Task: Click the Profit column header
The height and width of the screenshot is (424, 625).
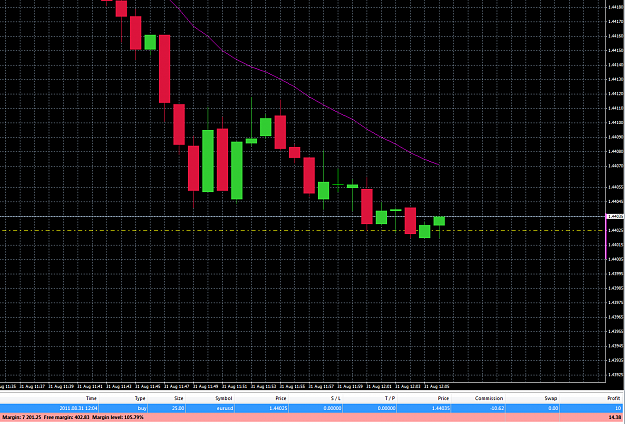Action: (x=614, y=398)
